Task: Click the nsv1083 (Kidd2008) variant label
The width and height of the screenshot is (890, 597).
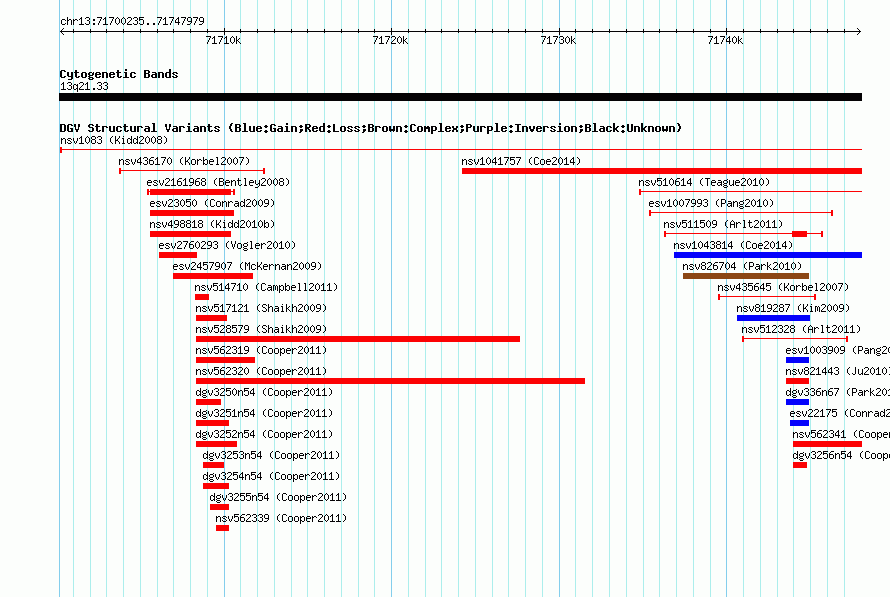Action: click(x=114, y=140)
